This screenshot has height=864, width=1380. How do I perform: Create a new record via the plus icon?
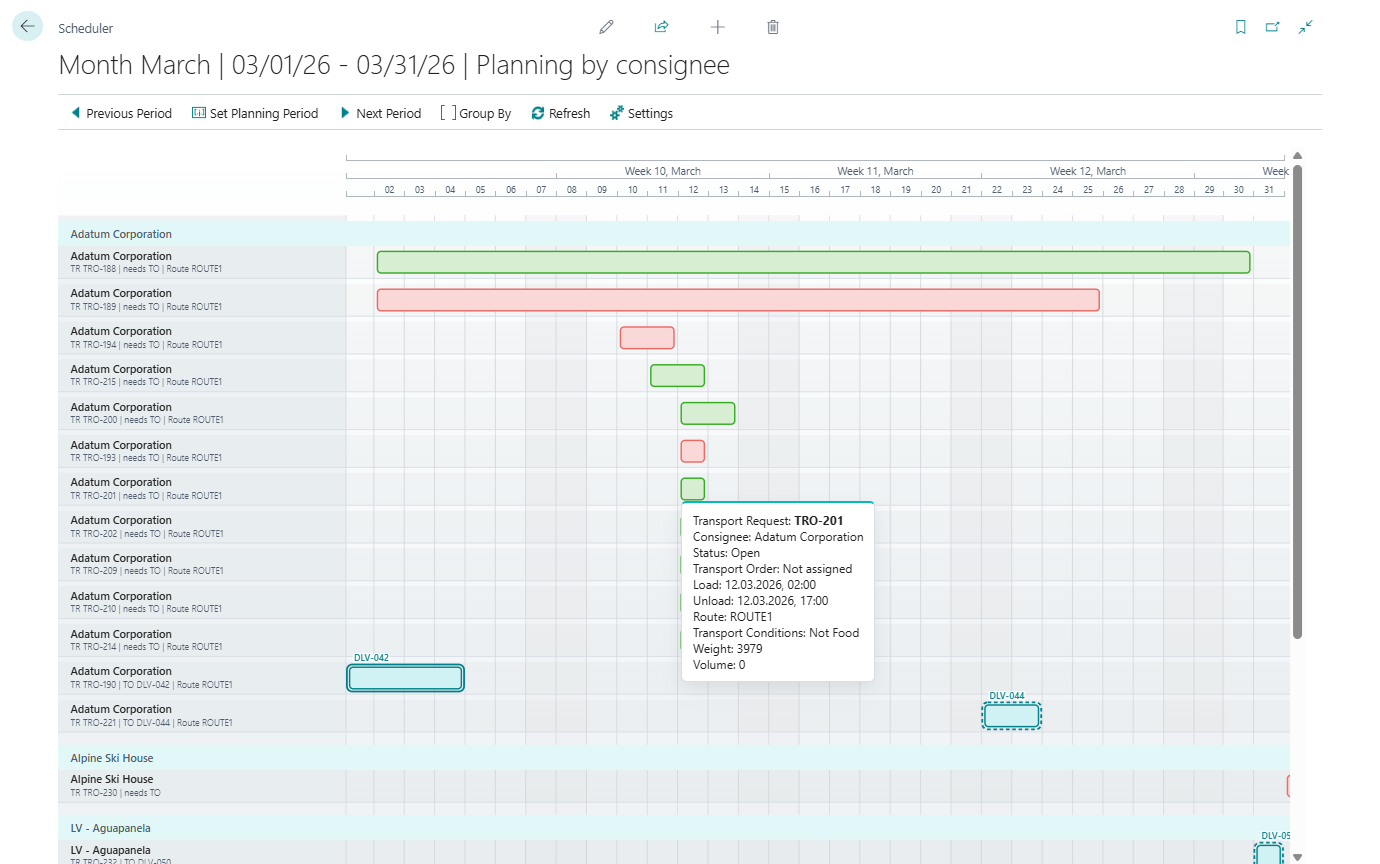[x=717, y=27]
